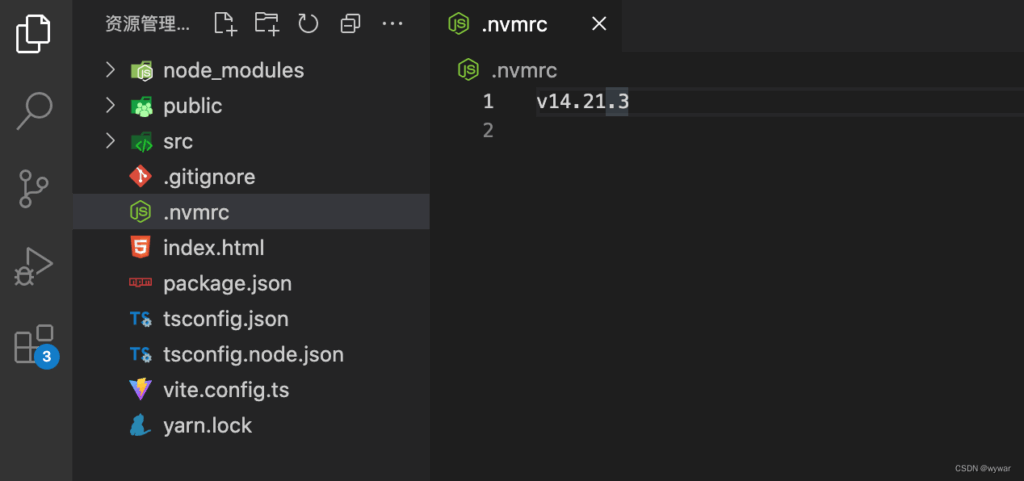Select .nvmrc file in explorer tree

(251, 211)
